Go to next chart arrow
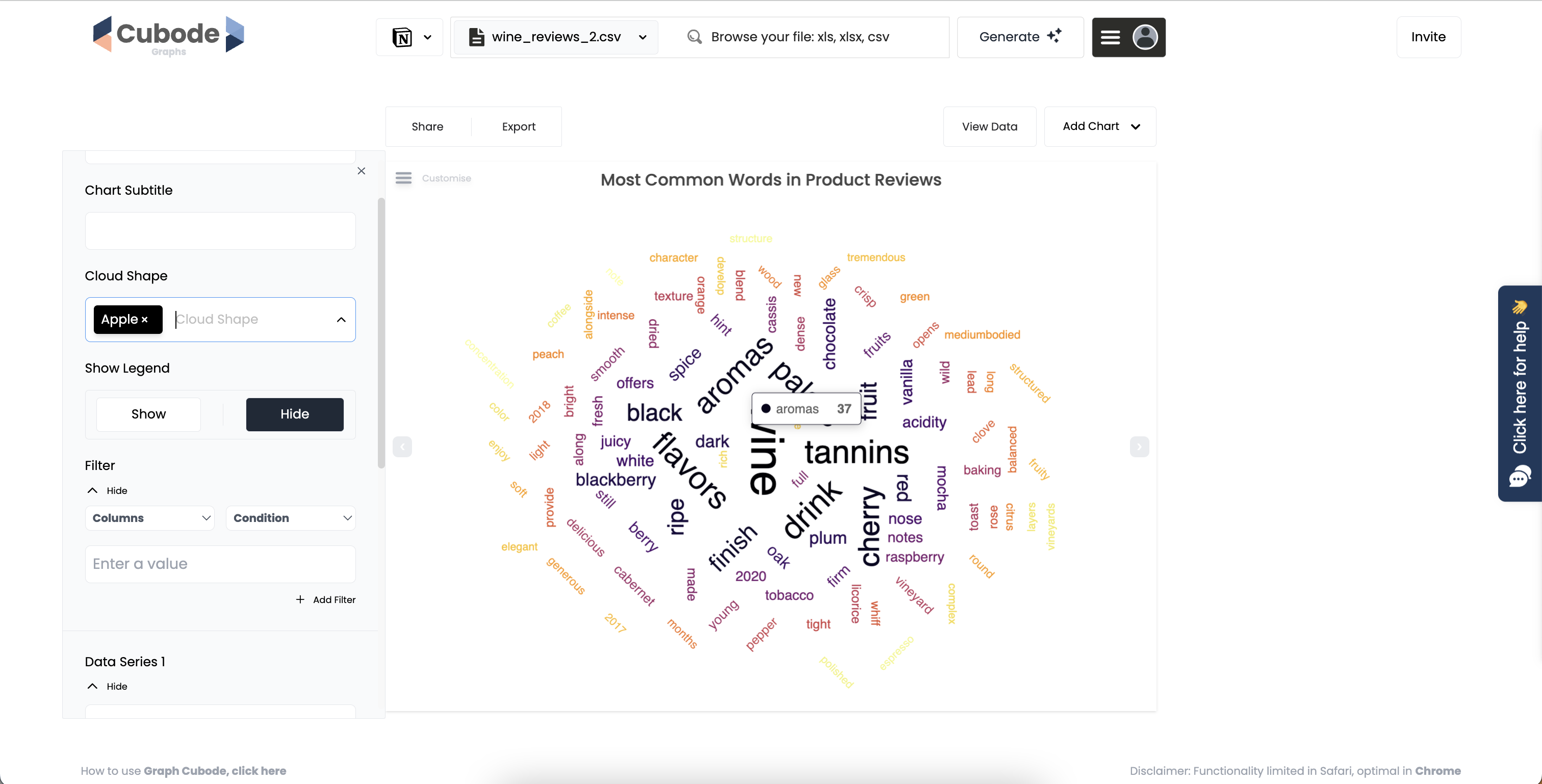This screenshot has height=784, width=1542. coord(1139,447)
